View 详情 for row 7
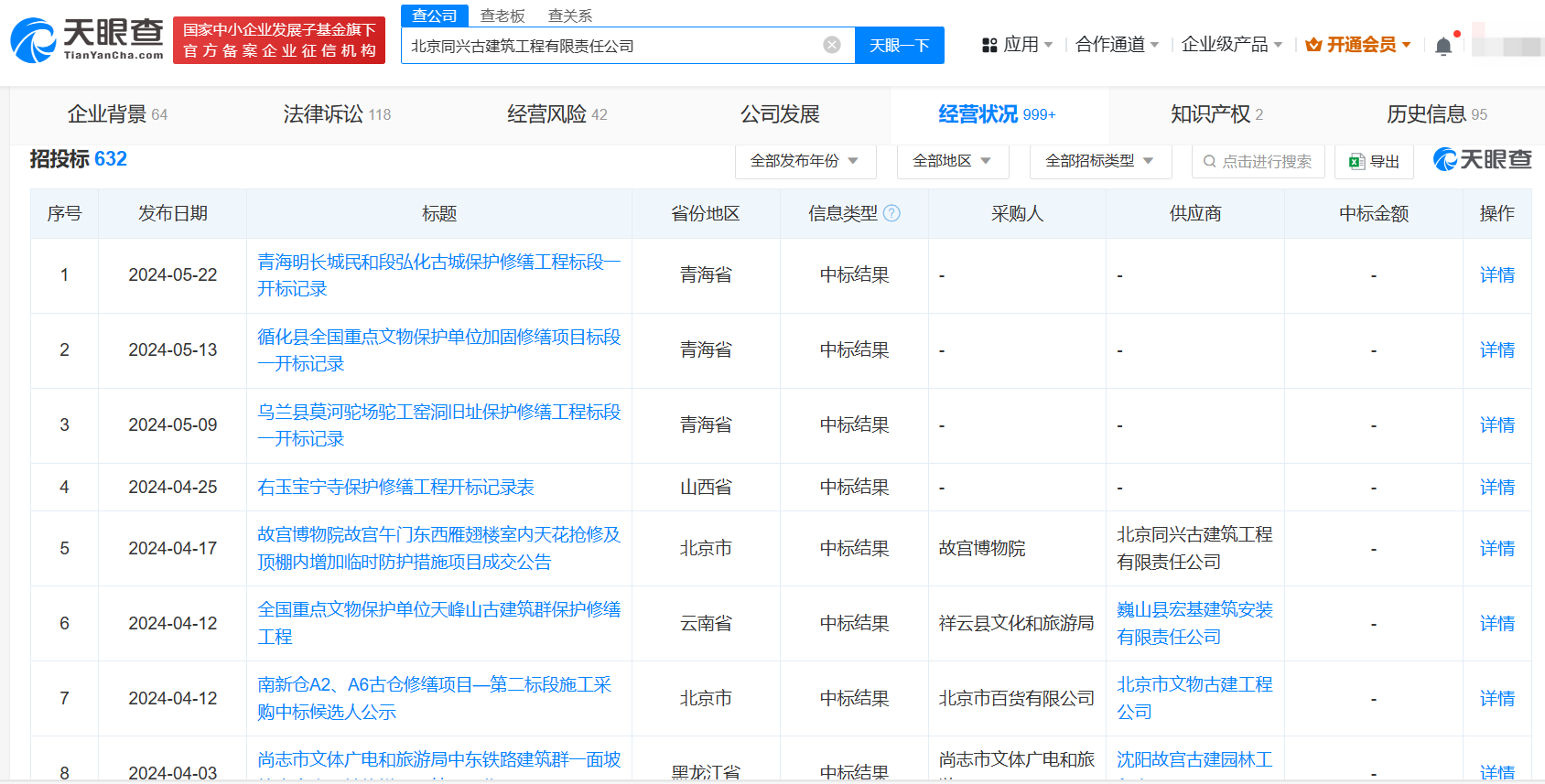1545x784 pixels. click(1497, 699)
